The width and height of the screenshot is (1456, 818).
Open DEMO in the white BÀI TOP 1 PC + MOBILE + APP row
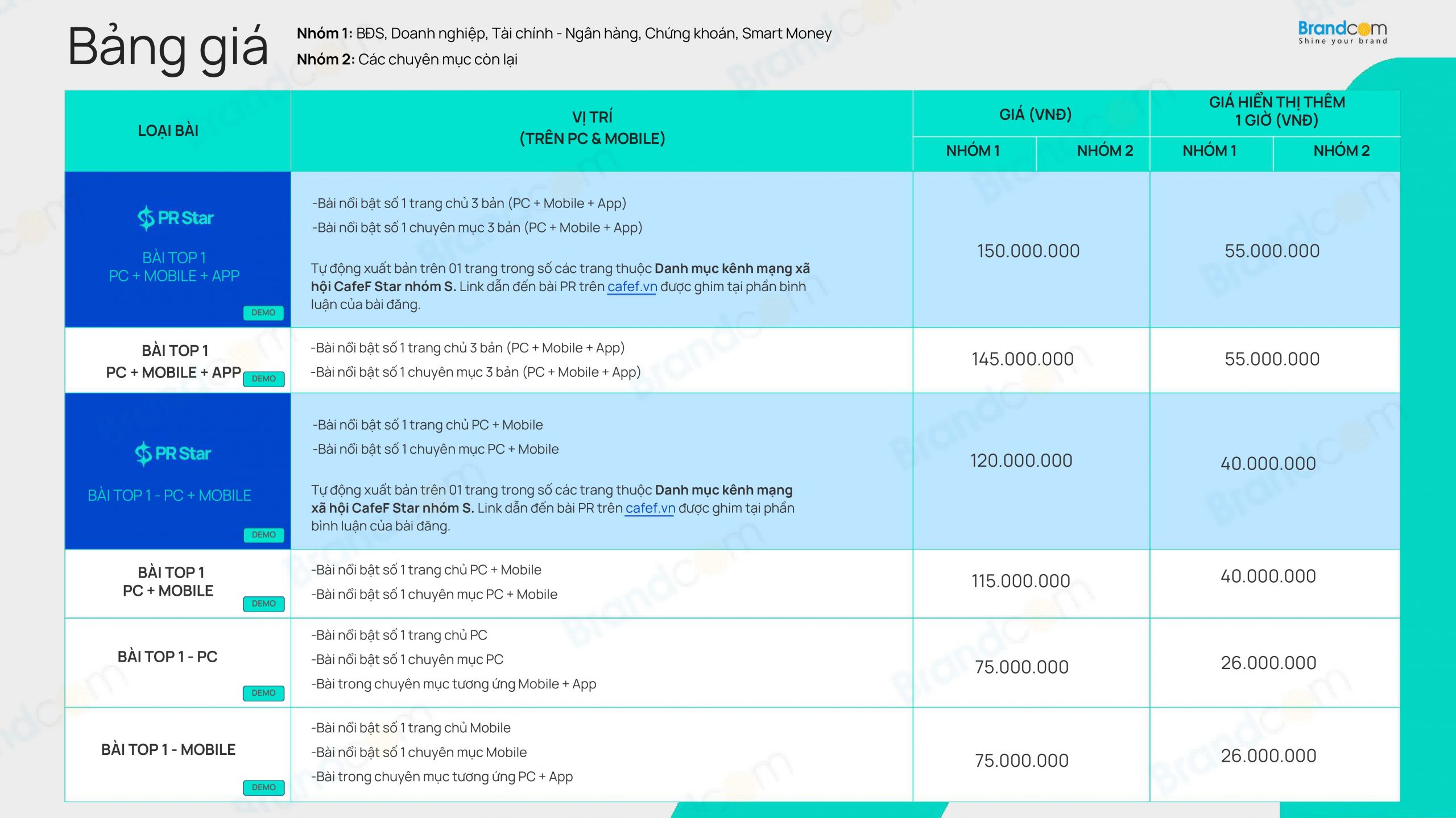[263, 379]
